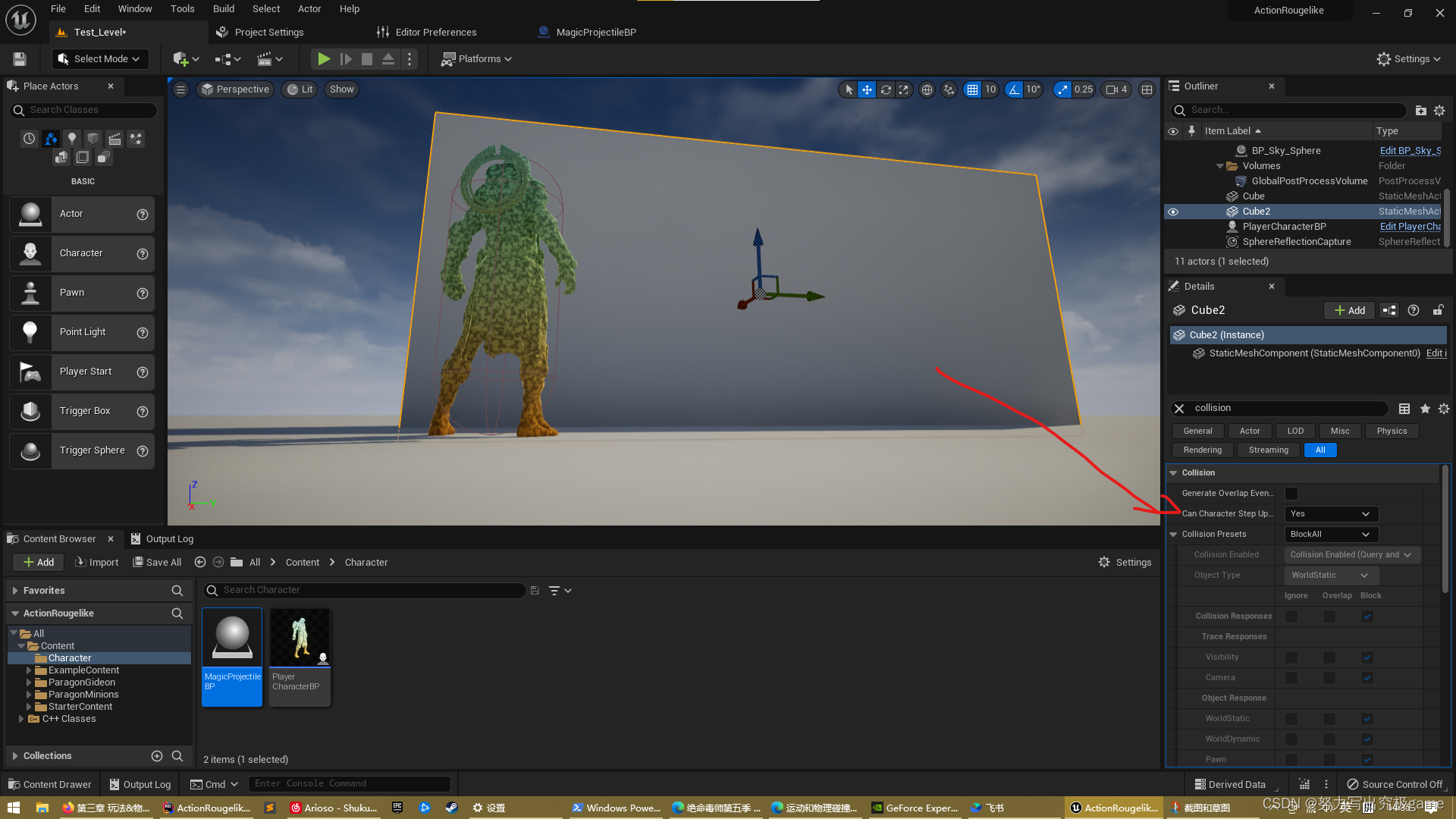This screenshot has height=819, width=1456.
Task: Toggle the WorldStatic object response Block checkbox
Action: [1367, 719]
